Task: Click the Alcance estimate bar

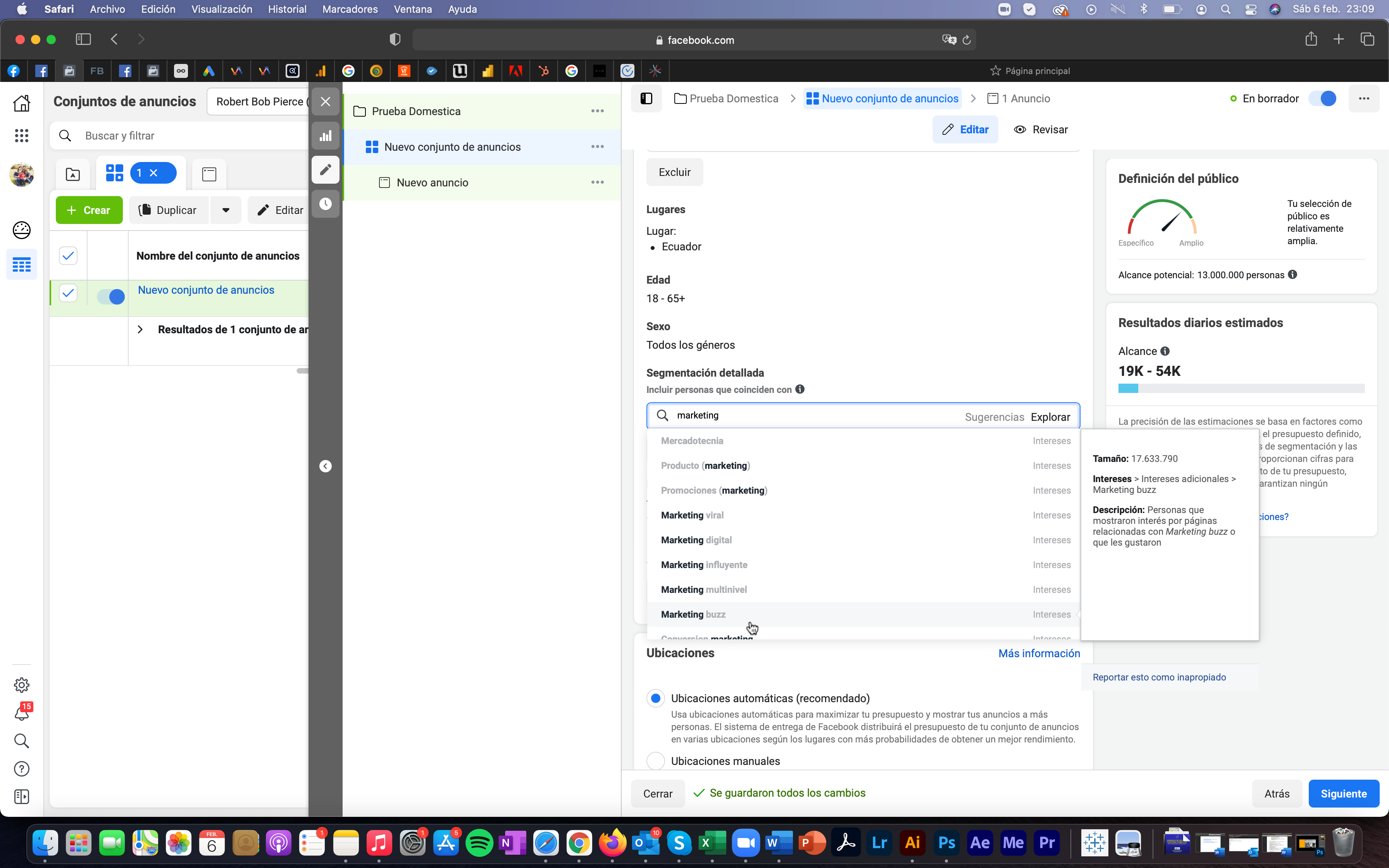Action: pyautogui.click(x=1241, y=389)
